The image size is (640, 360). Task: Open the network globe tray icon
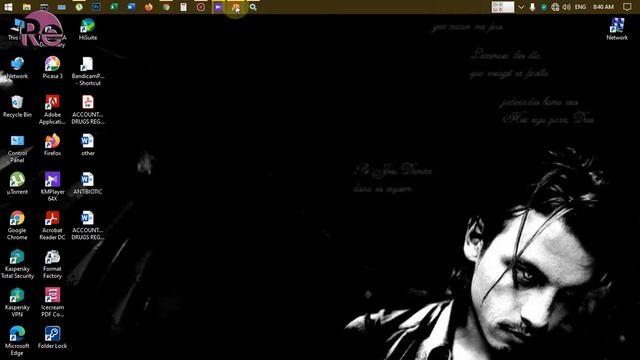[555, 7]
